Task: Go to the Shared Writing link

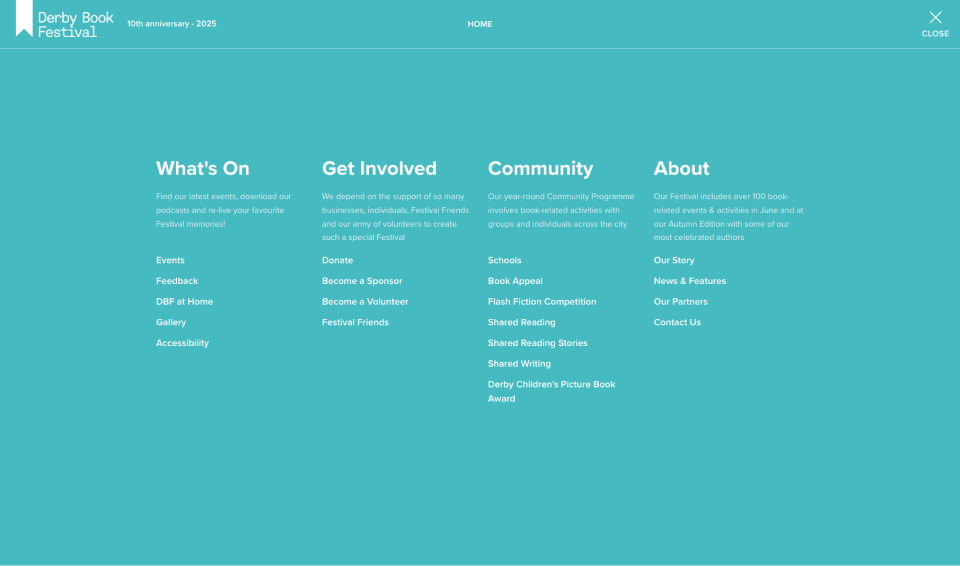Action: (x=519, y=364)
